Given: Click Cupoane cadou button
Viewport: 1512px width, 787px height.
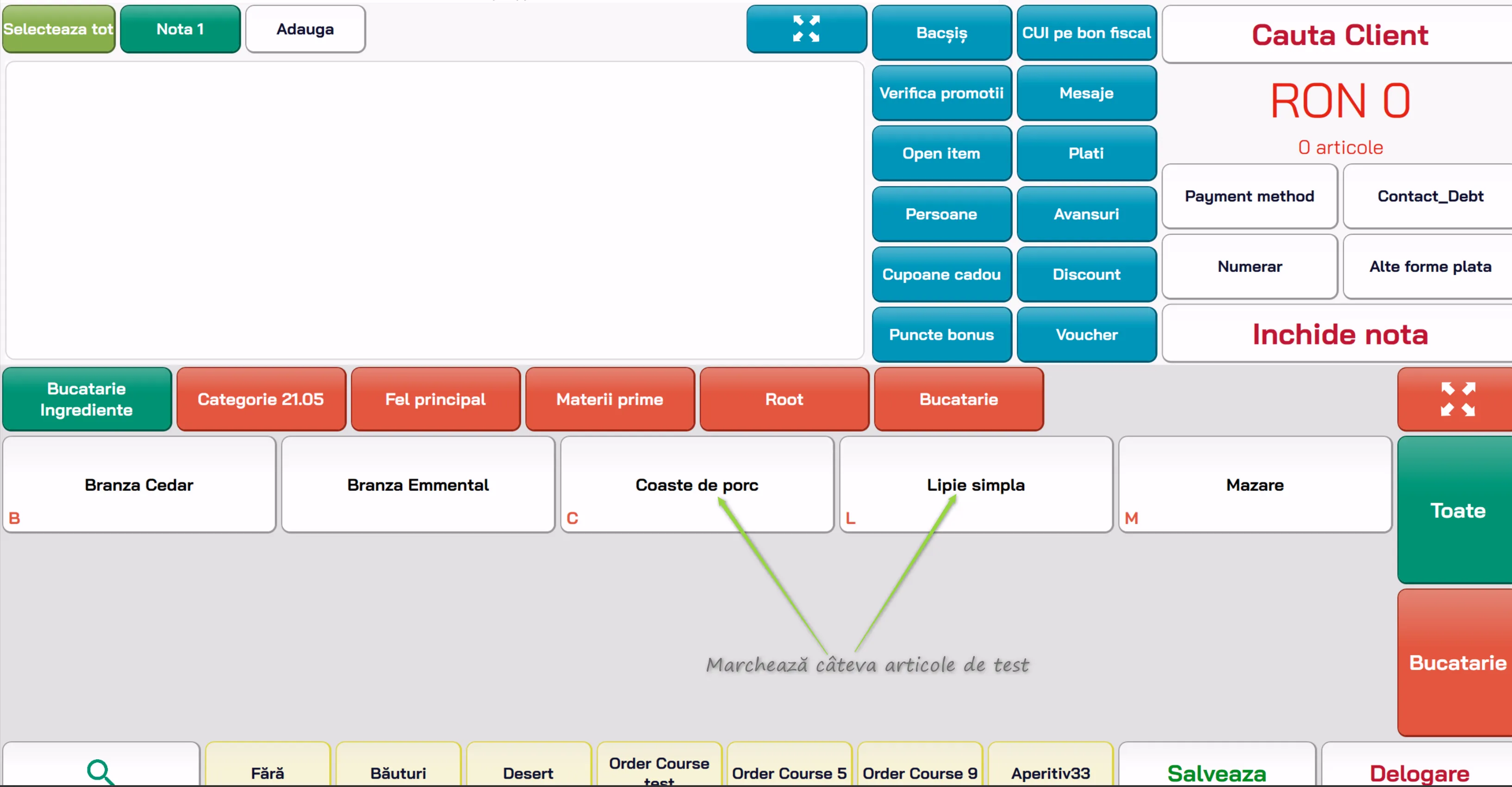Looking at the screenshot, I should [x=941, y=274].
